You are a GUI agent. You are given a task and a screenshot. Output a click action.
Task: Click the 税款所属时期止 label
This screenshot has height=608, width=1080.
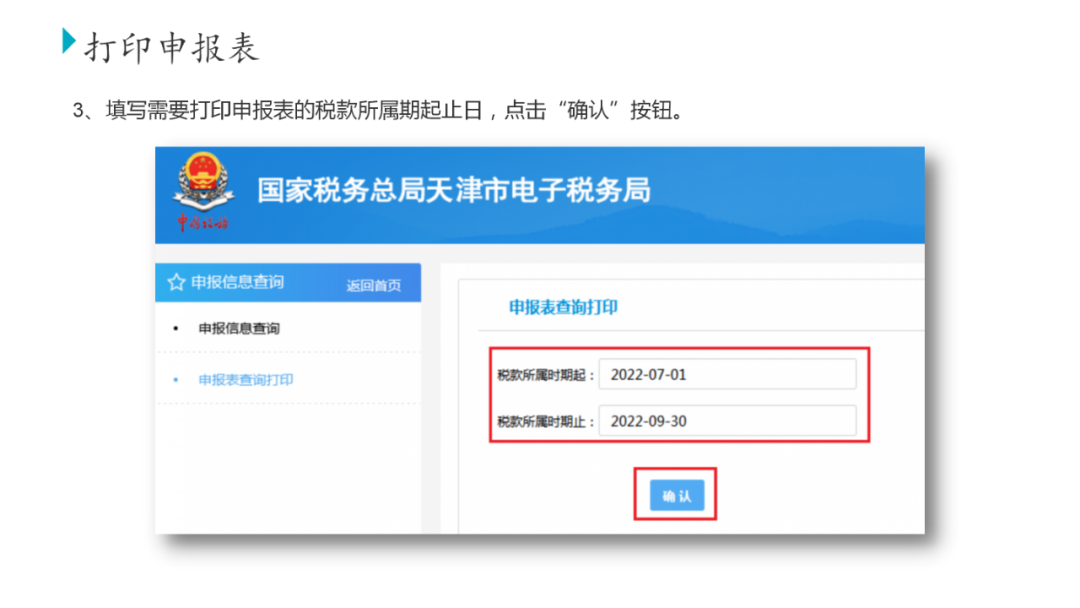point(546,421)
